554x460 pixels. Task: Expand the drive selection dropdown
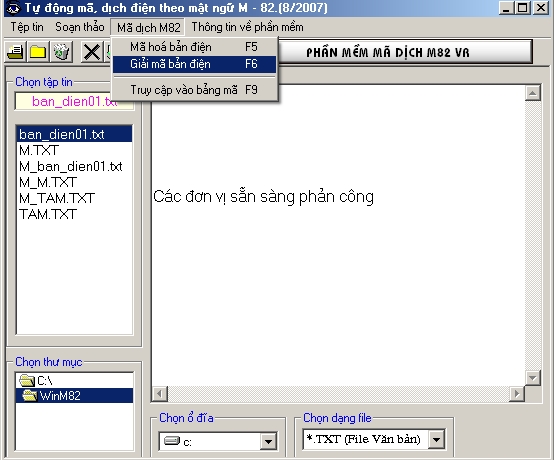268,441
